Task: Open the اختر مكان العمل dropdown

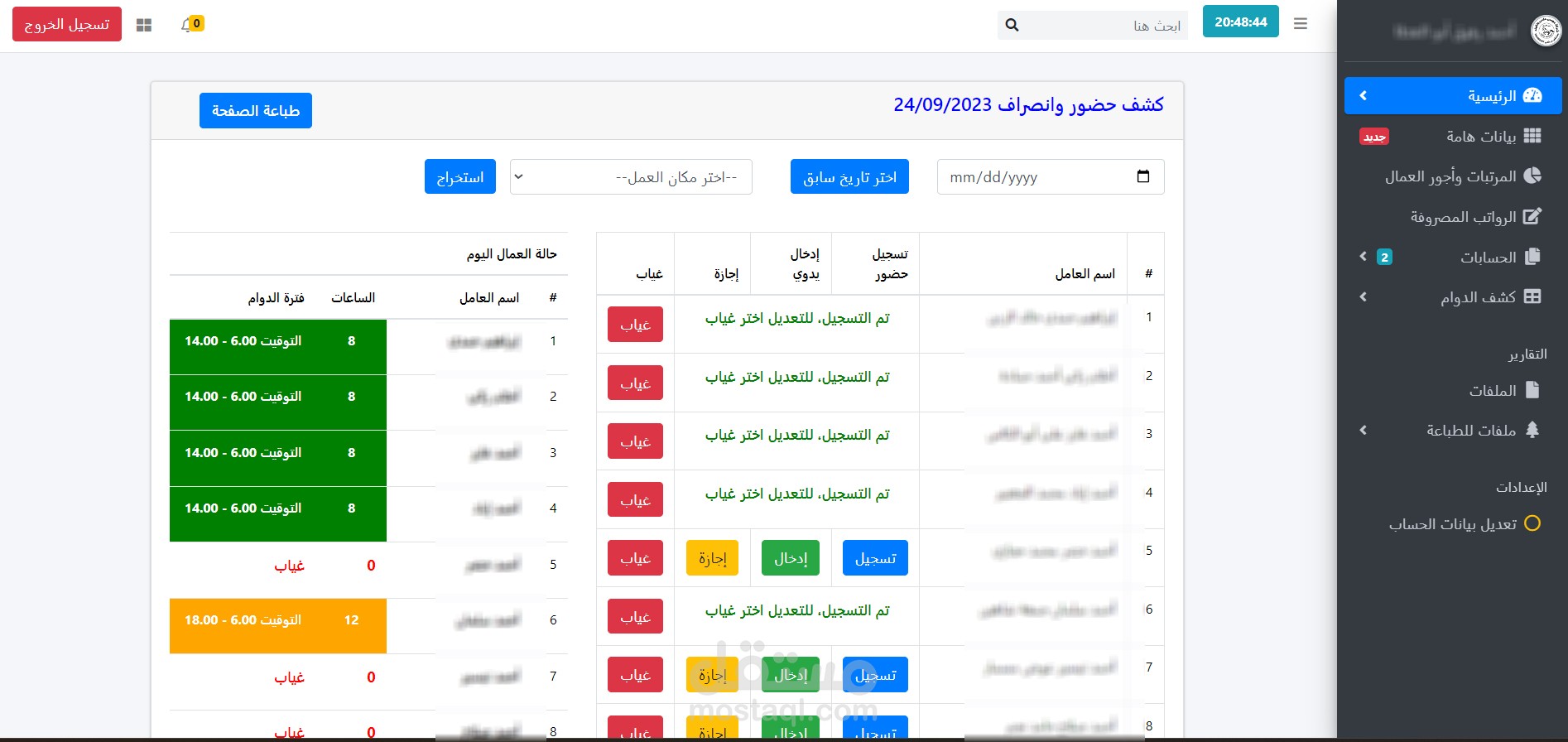Action: point(631,177)
